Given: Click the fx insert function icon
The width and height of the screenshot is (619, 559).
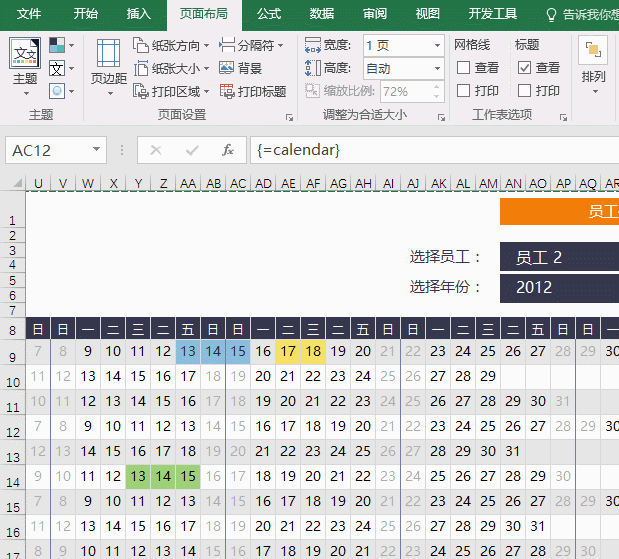Looking at the screenshot, I should (x=228, y=150).
